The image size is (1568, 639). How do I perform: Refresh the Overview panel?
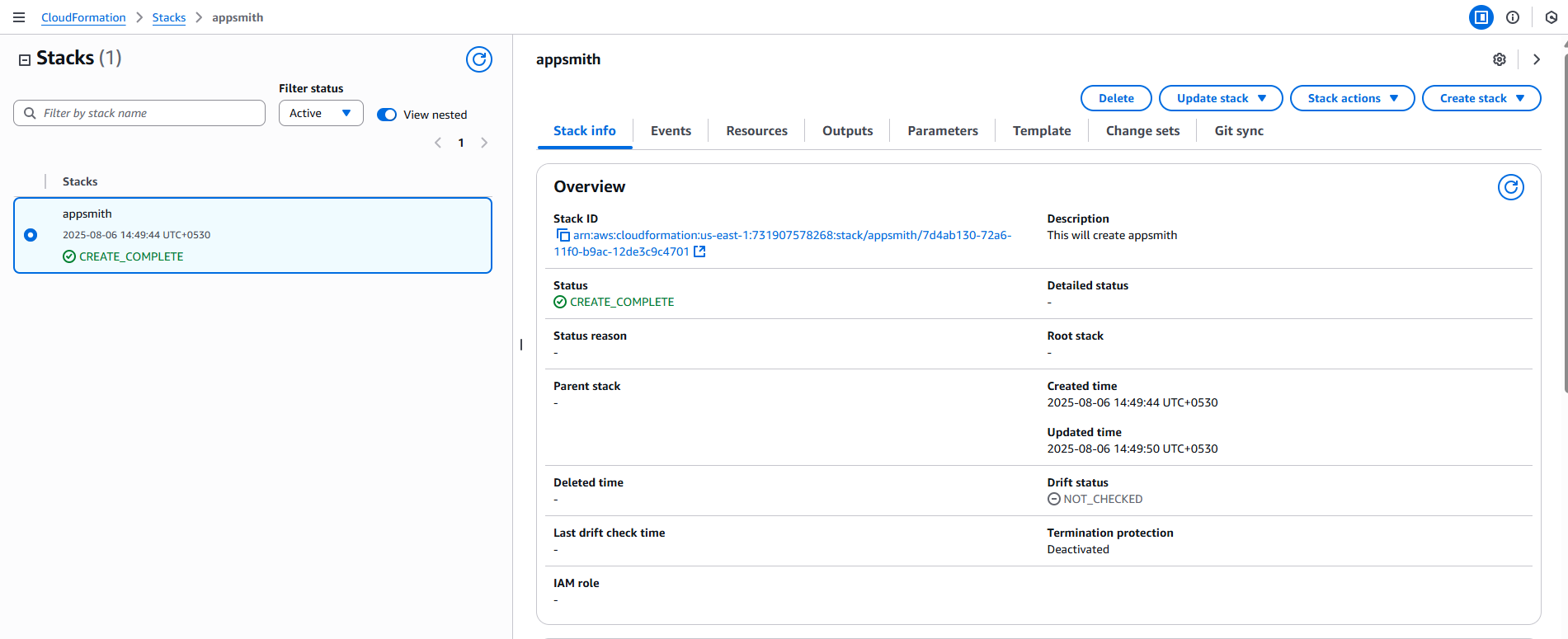(x=1511, y=187)
